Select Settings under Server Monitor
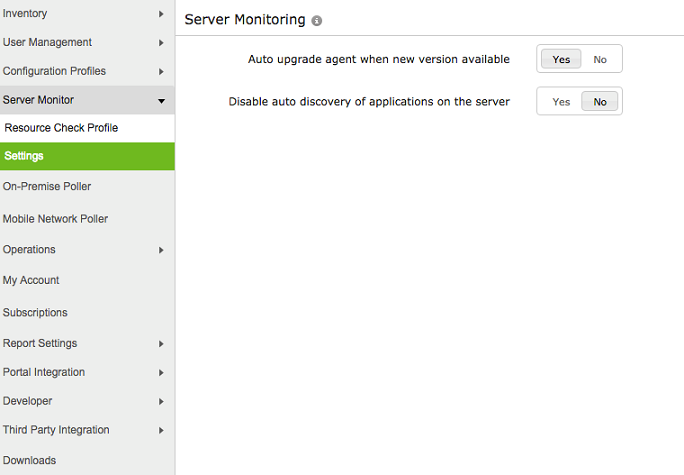 [x=24, y=156]
